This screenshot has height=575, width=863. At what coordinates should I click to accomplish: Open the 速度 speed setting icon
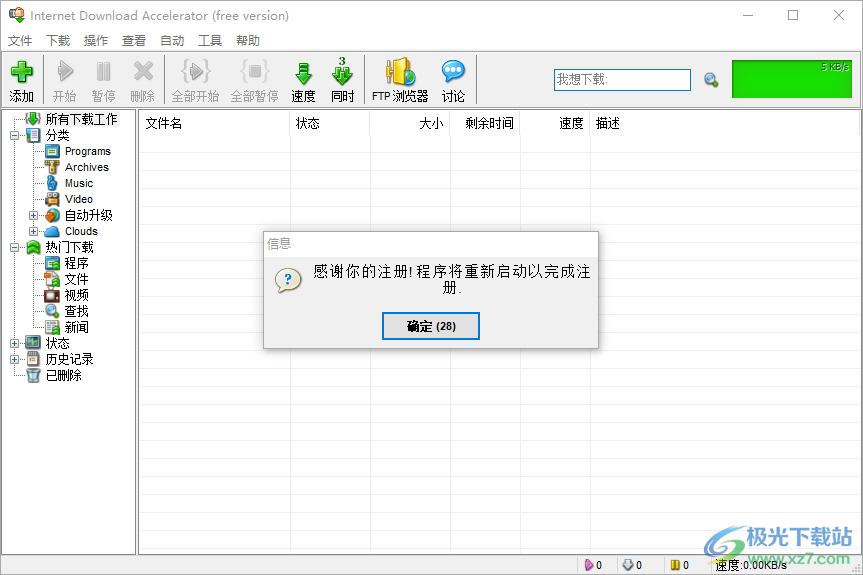coord(303,73)
